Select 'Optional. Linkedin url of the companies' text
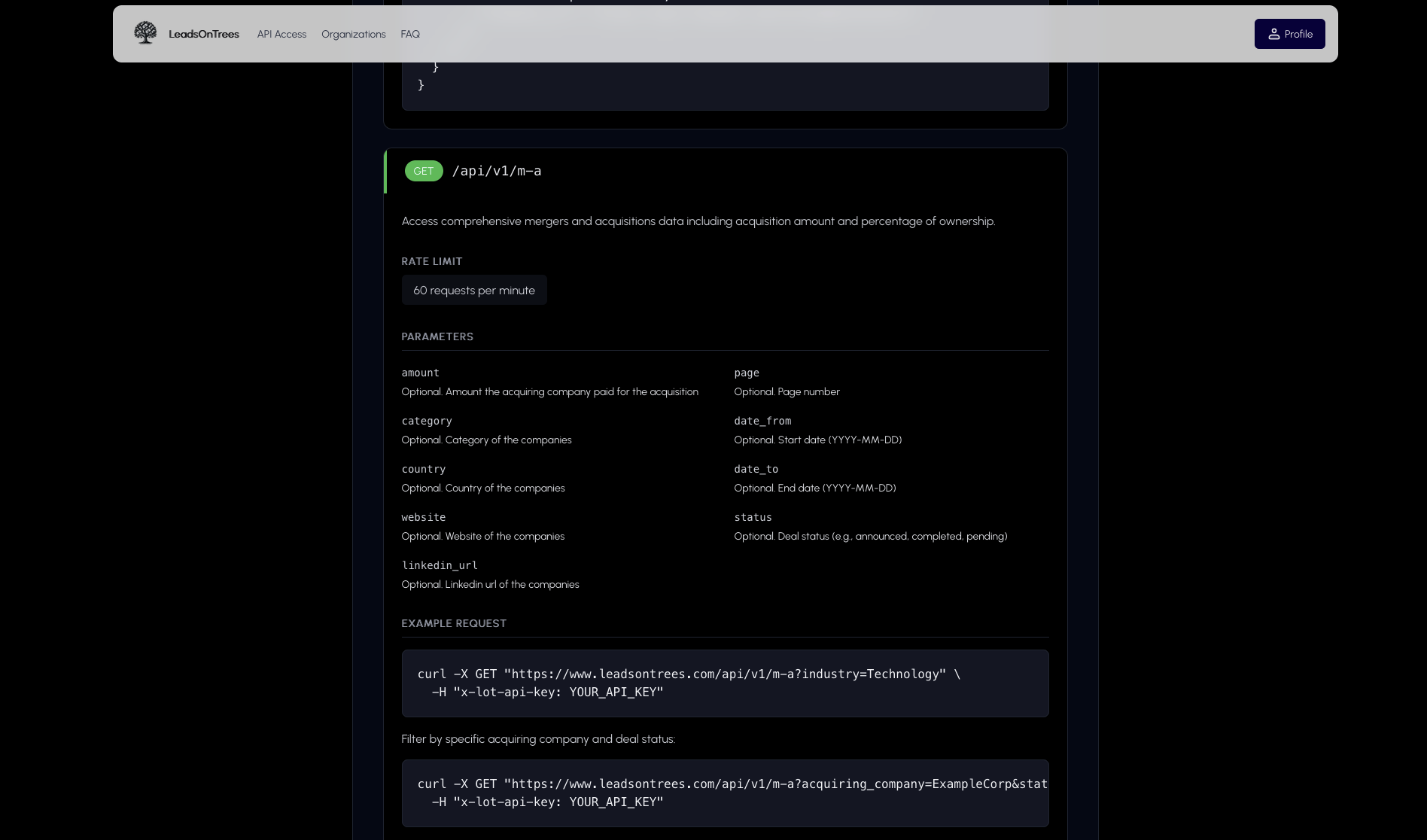The image size is (1427, 840). (491, 584)
